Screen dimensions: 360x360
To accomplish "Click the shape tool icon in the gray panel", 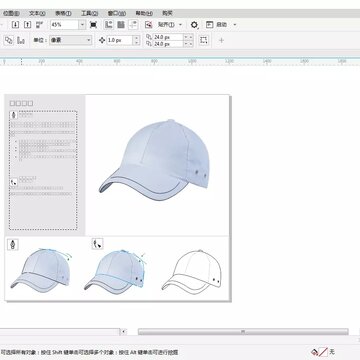I will point(14,182).
